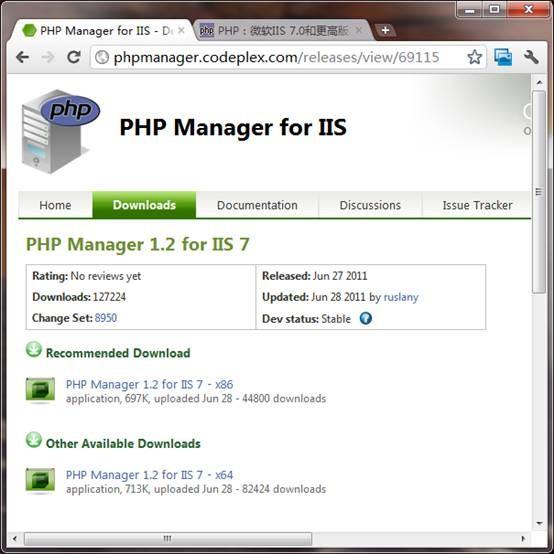Image resolution: width=554 pixels, height=554 pixels.
Task: Download PHP Manager 1.2 for IIS 7 - x86
Action: 149,384
